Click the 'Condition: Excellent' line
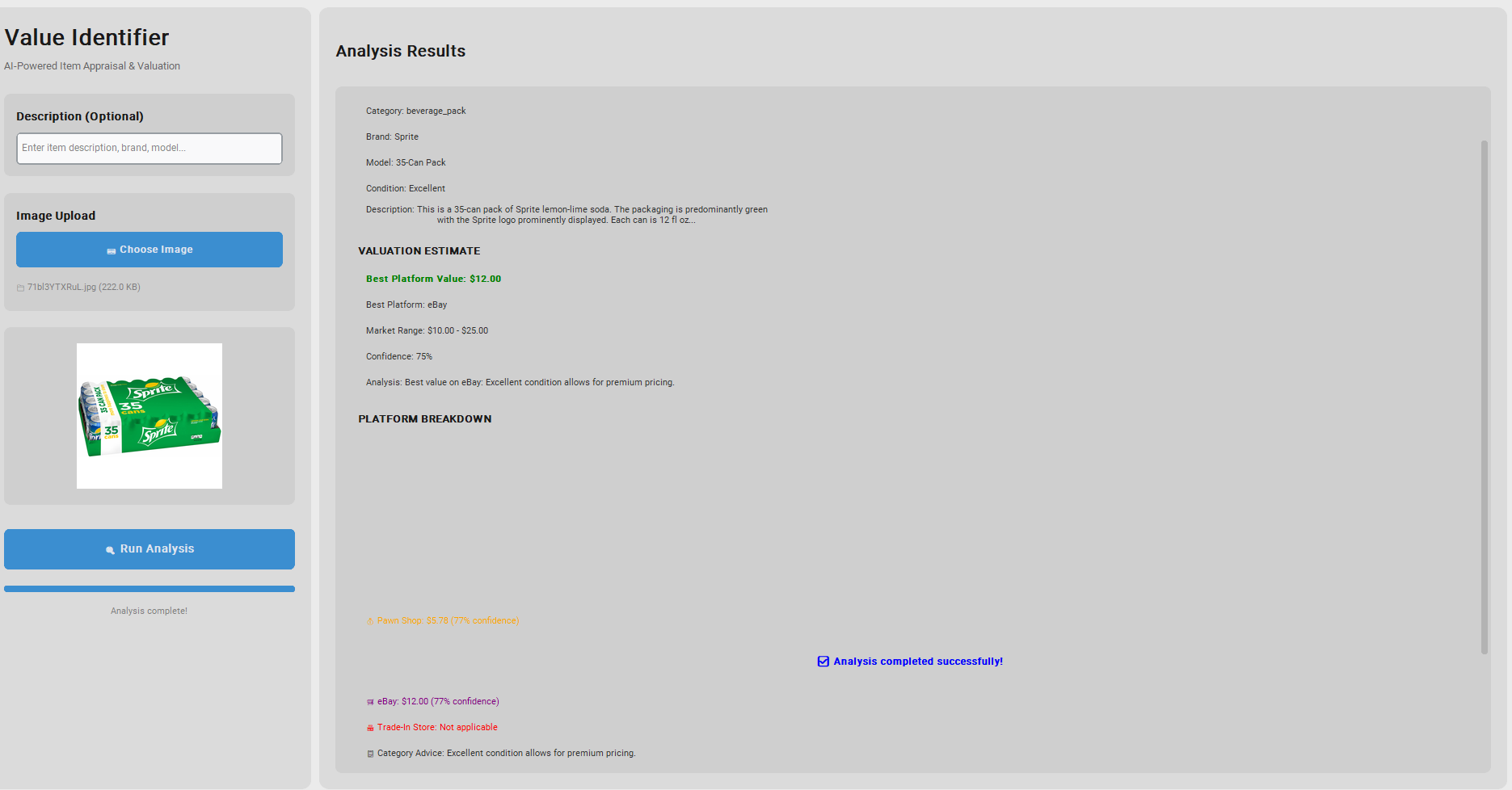 tap(405, 188)
